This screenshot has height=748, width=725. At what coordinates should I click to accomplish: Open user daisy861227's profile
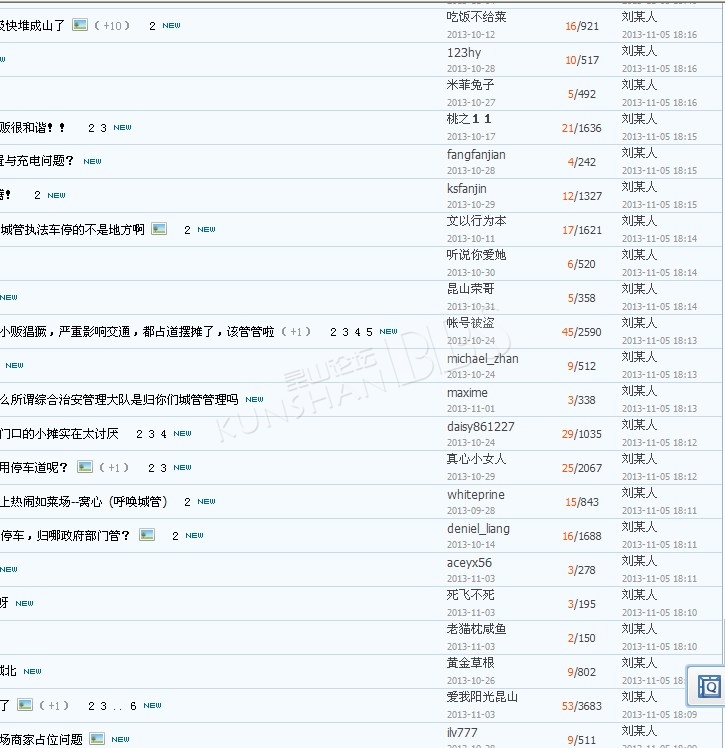(x=480, y=426)
